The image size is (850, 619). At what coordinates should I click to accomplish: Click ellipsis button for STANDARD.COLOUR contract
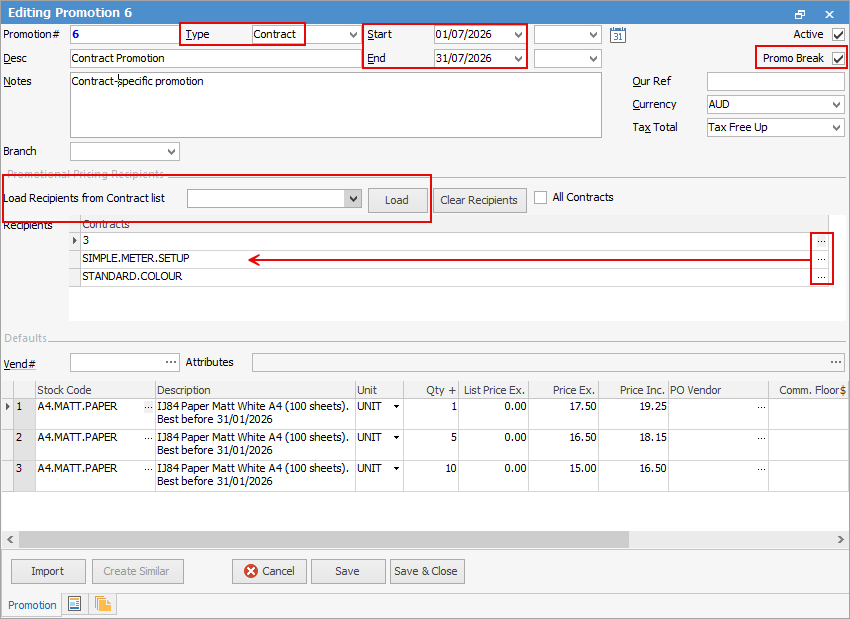pyautogui.click(x=821, y=277)
